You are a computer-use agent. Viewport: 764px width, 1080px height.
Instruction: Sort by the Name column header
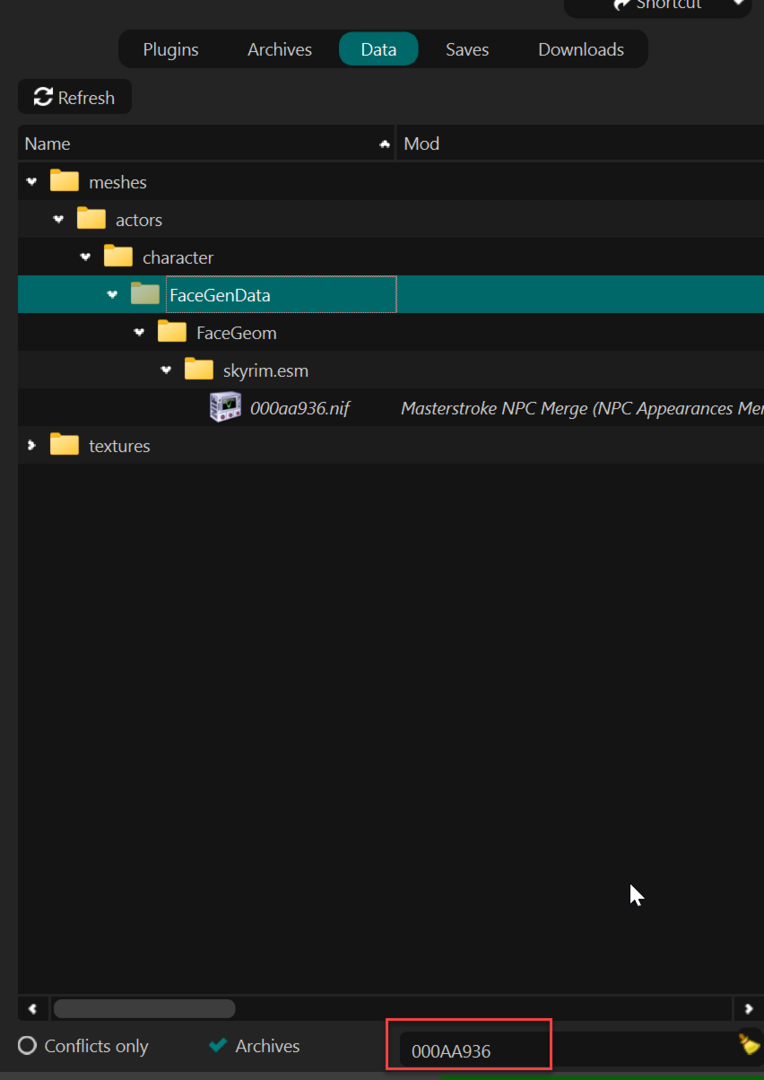(x=206, y=143)
